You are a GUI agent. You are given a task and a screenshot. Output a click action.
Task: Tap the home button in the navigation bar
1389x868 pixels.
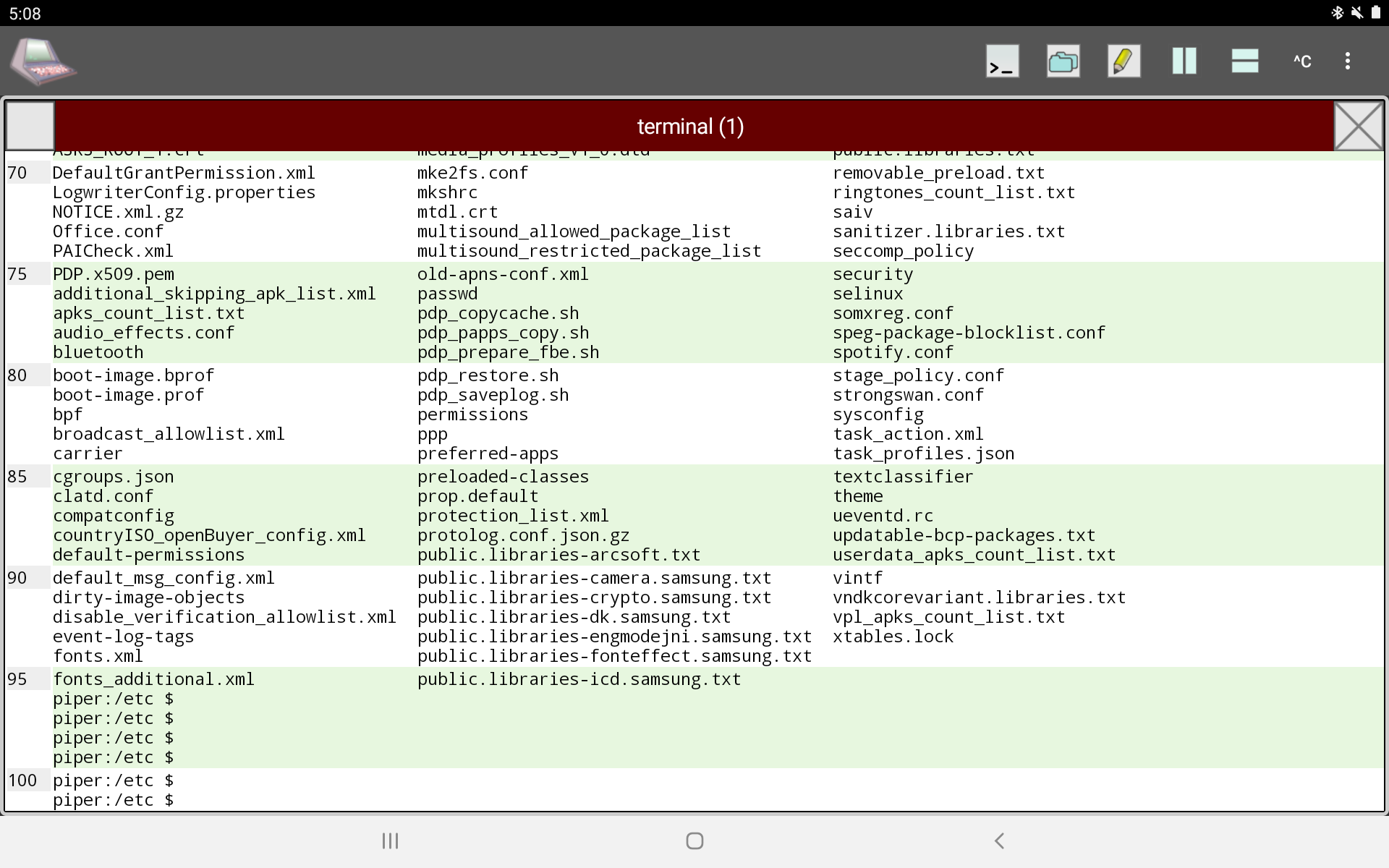tap(694, 841)
